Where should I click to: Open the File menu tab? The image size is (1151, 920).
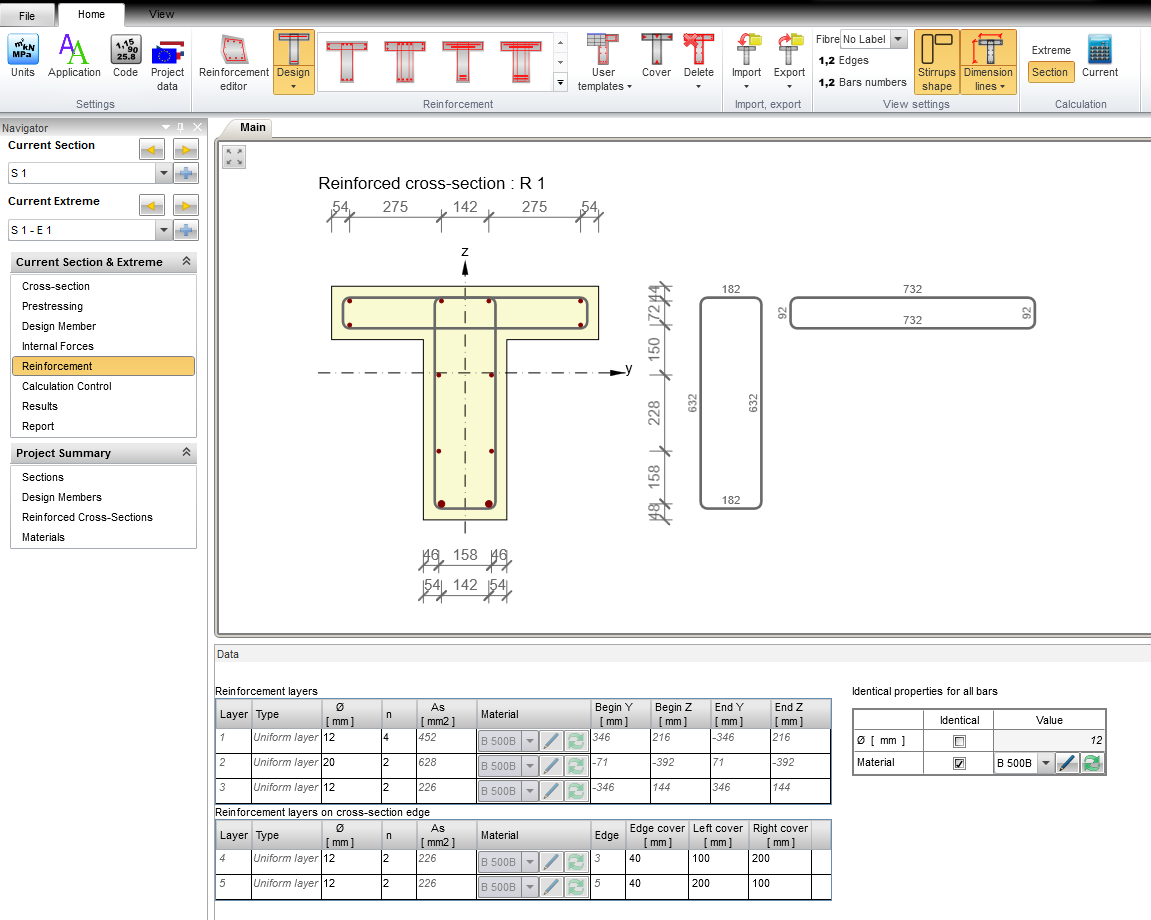point(27,16)
